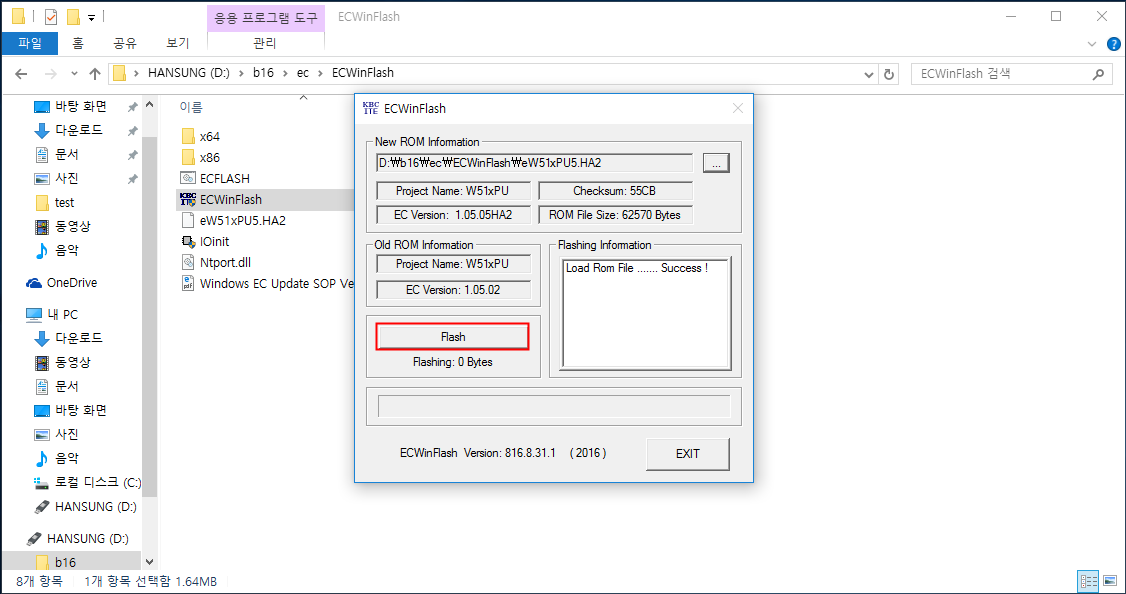Open ROM file browse button (...)
Screen dimensions: 1126x594
716,163
